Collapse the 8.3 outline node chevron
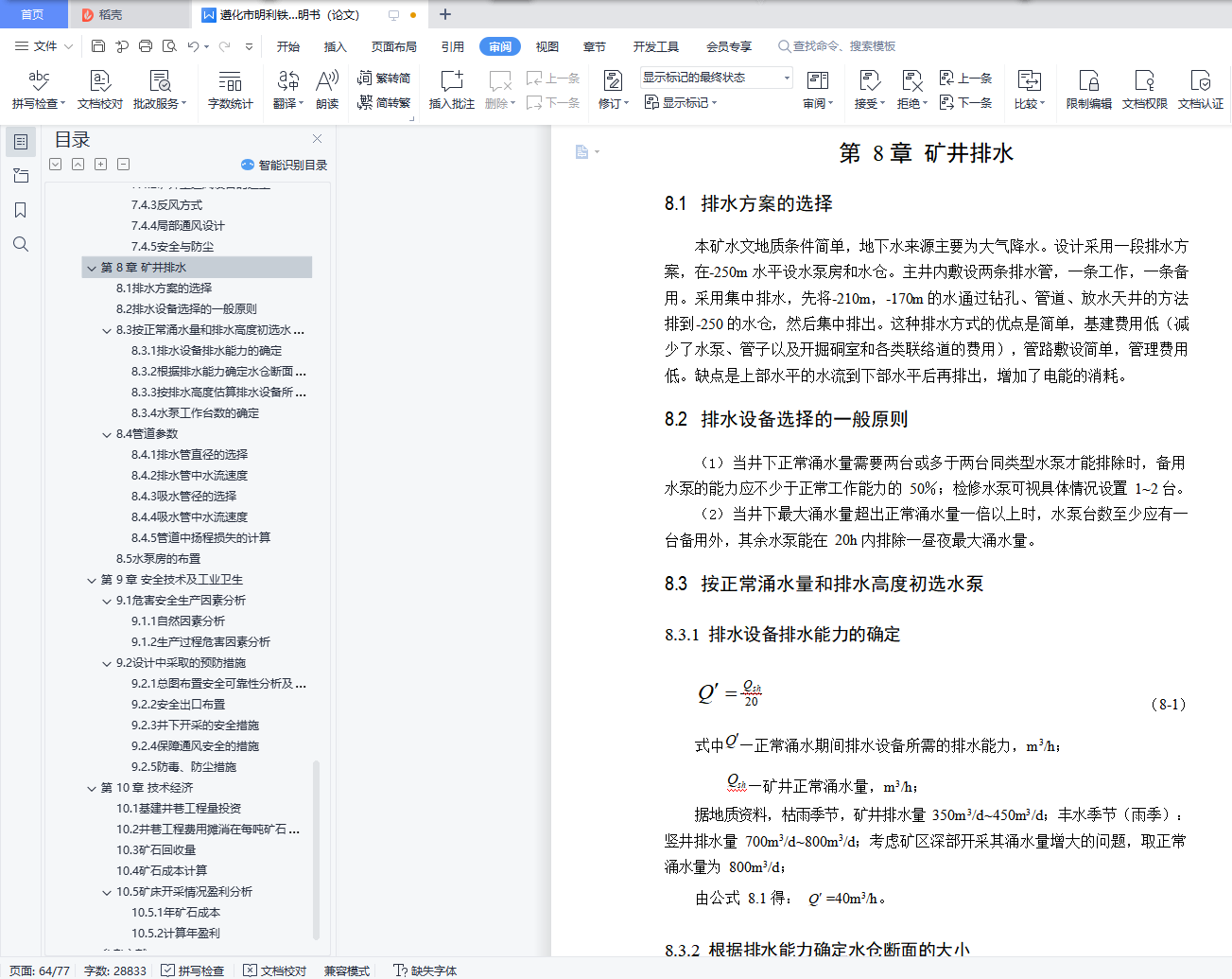The image size is (1232, 979). point(107,330)
